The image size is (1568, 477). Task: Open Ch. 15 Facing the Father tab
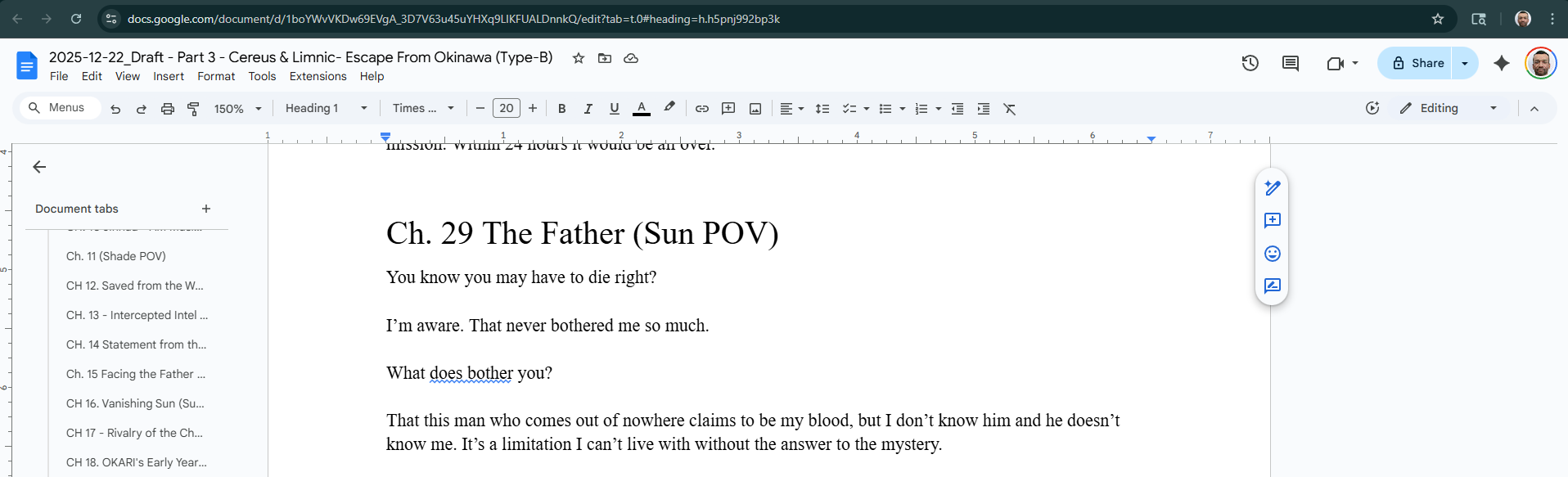[136, 374]
